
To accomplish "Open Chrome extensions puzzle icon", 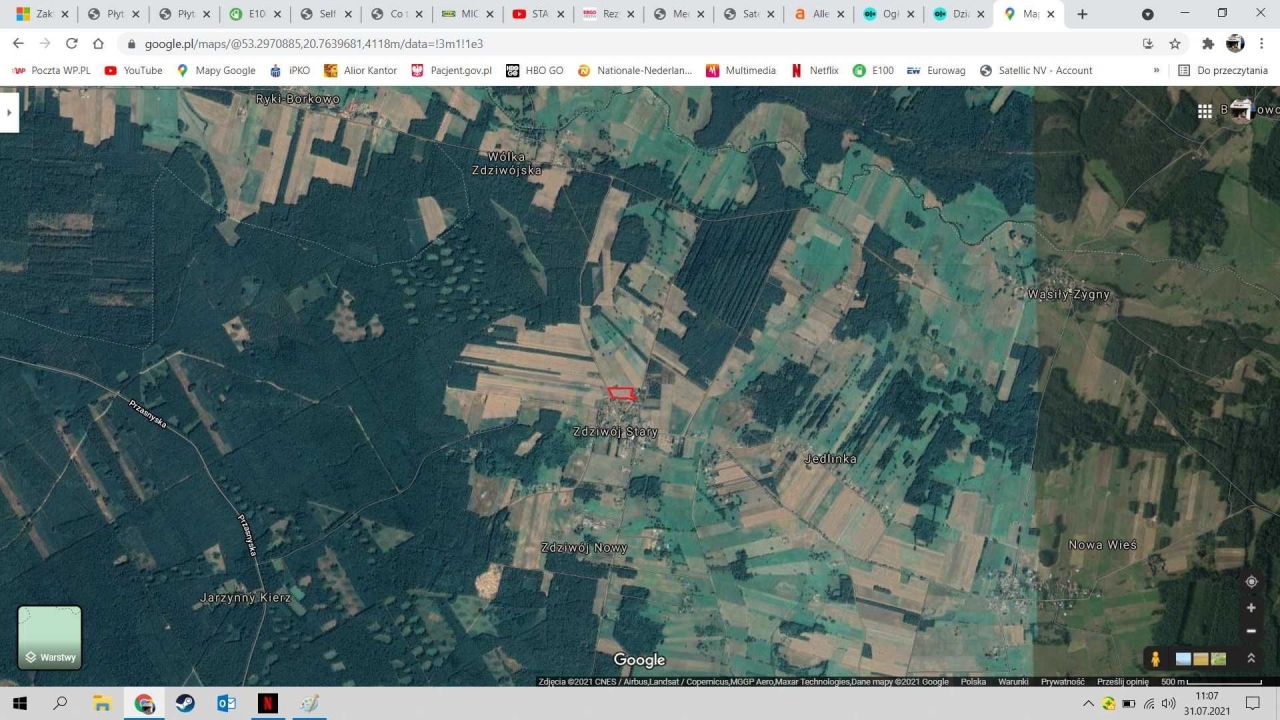I will 1207,44.
